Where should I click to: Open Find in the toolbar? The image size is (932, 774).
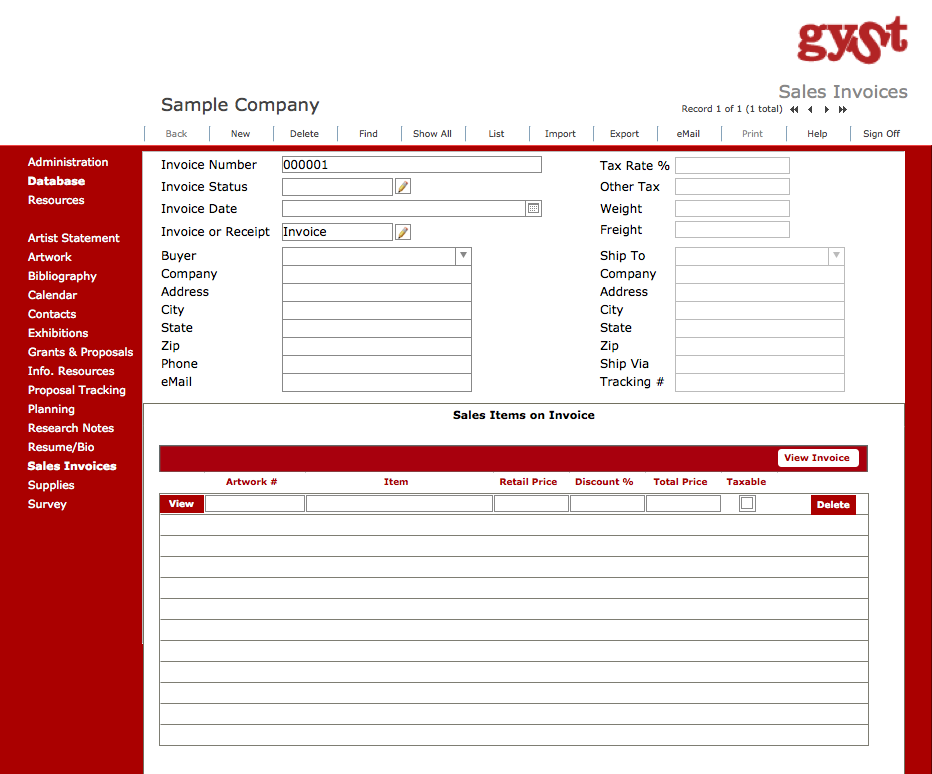[368, 134]
